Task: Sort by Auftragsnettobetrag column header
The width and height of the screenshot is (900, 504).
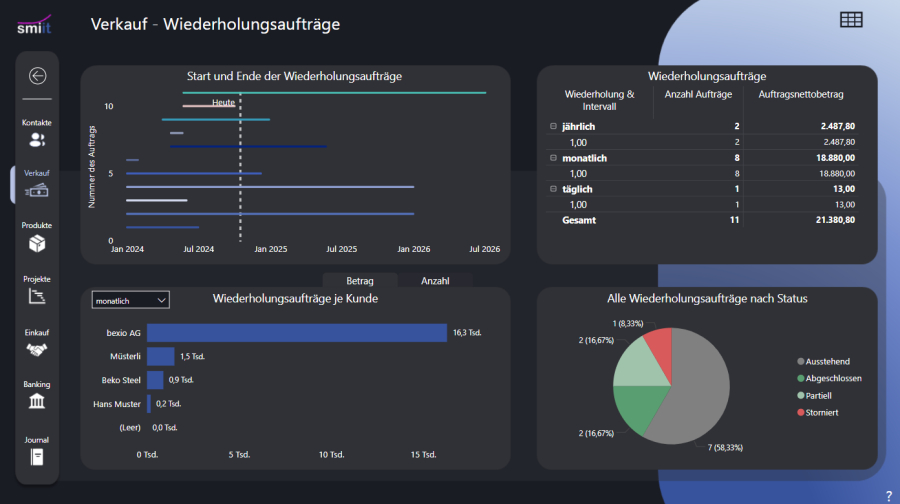Action: click(802, 95)
